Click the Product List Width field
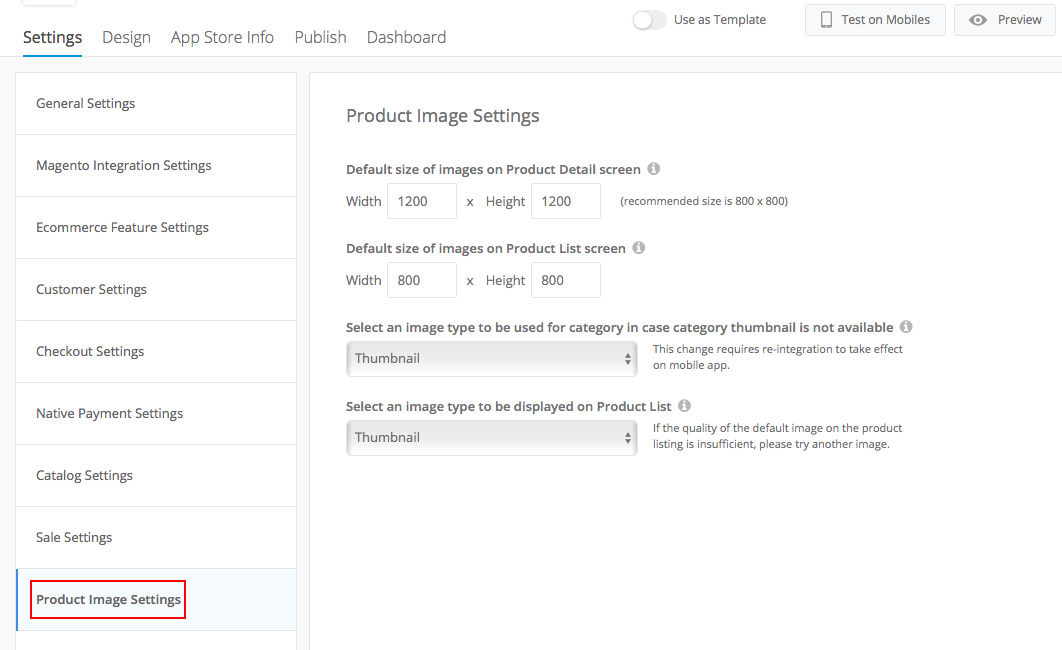1062x650 pixels. pos(422,280)
